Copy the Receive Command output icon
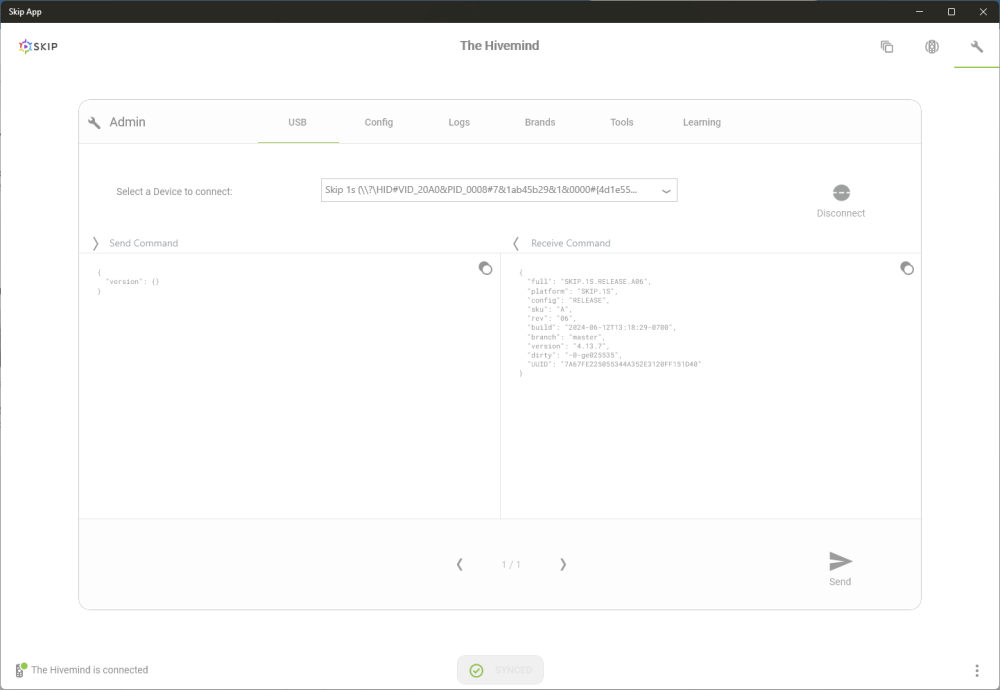 click(907, 268)
